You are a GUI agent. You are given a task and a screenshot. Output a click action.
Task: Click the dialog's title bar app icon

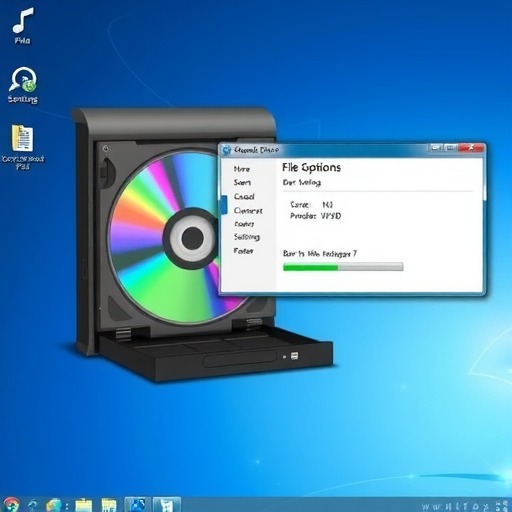tap(227, 150)
